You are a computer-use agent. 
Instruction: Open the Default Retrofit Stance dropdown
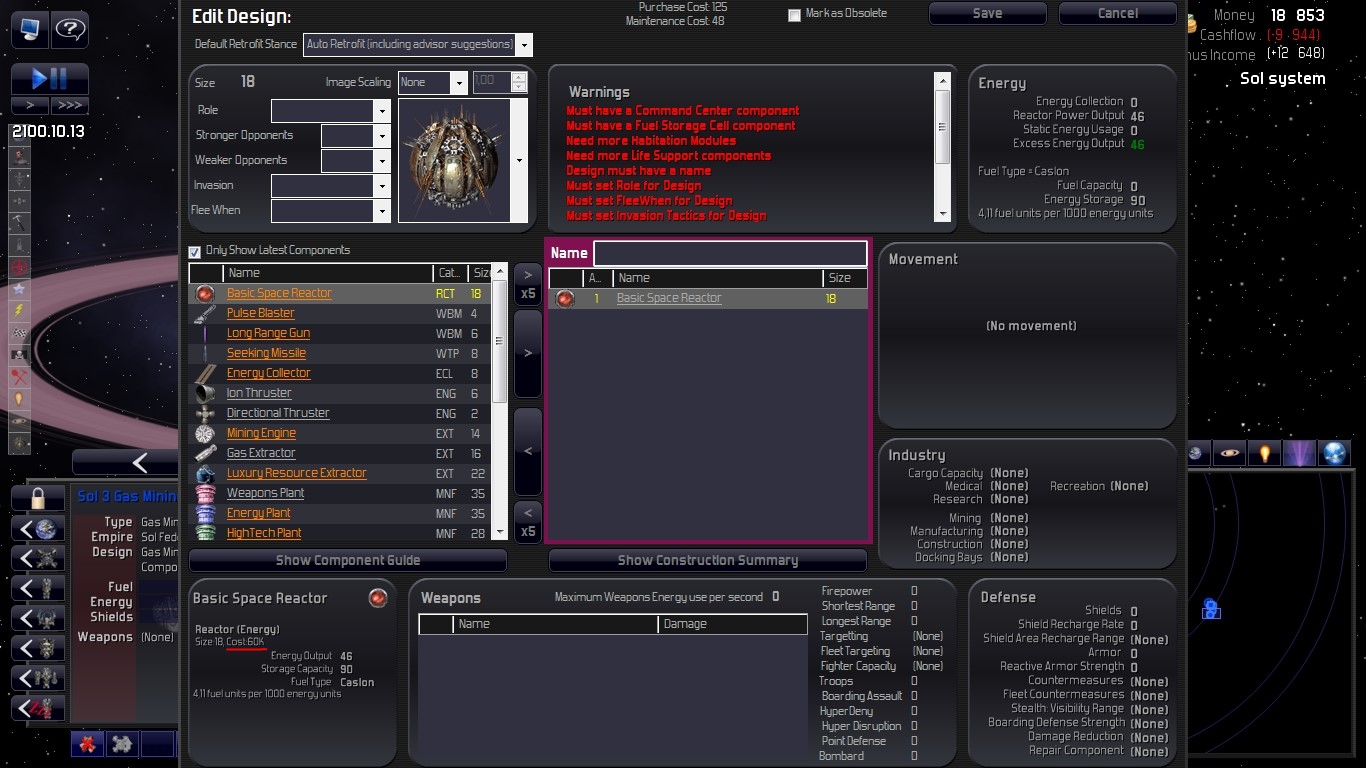pyautogui.click(x=418, y=44)
